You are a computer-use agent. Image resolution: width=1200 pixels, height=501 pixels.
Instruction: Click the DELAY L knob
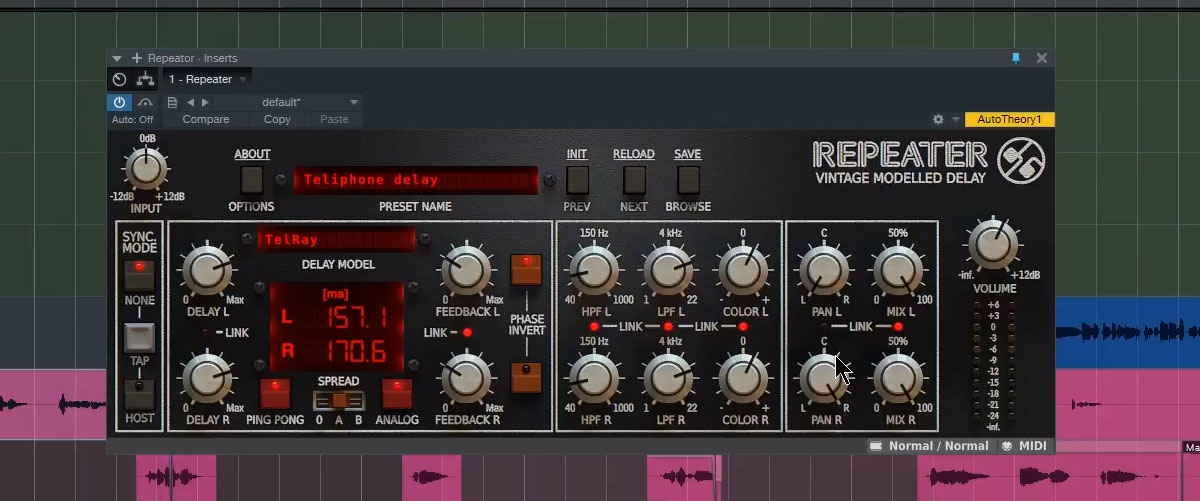pos(205,272)
